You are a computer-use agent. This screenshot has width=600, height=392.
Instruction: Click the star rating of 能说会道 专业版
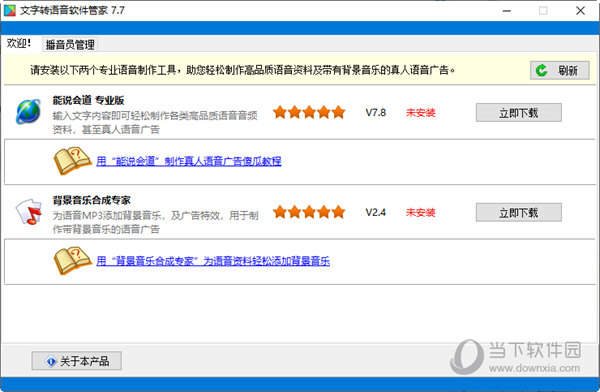(x=309, y=113)
